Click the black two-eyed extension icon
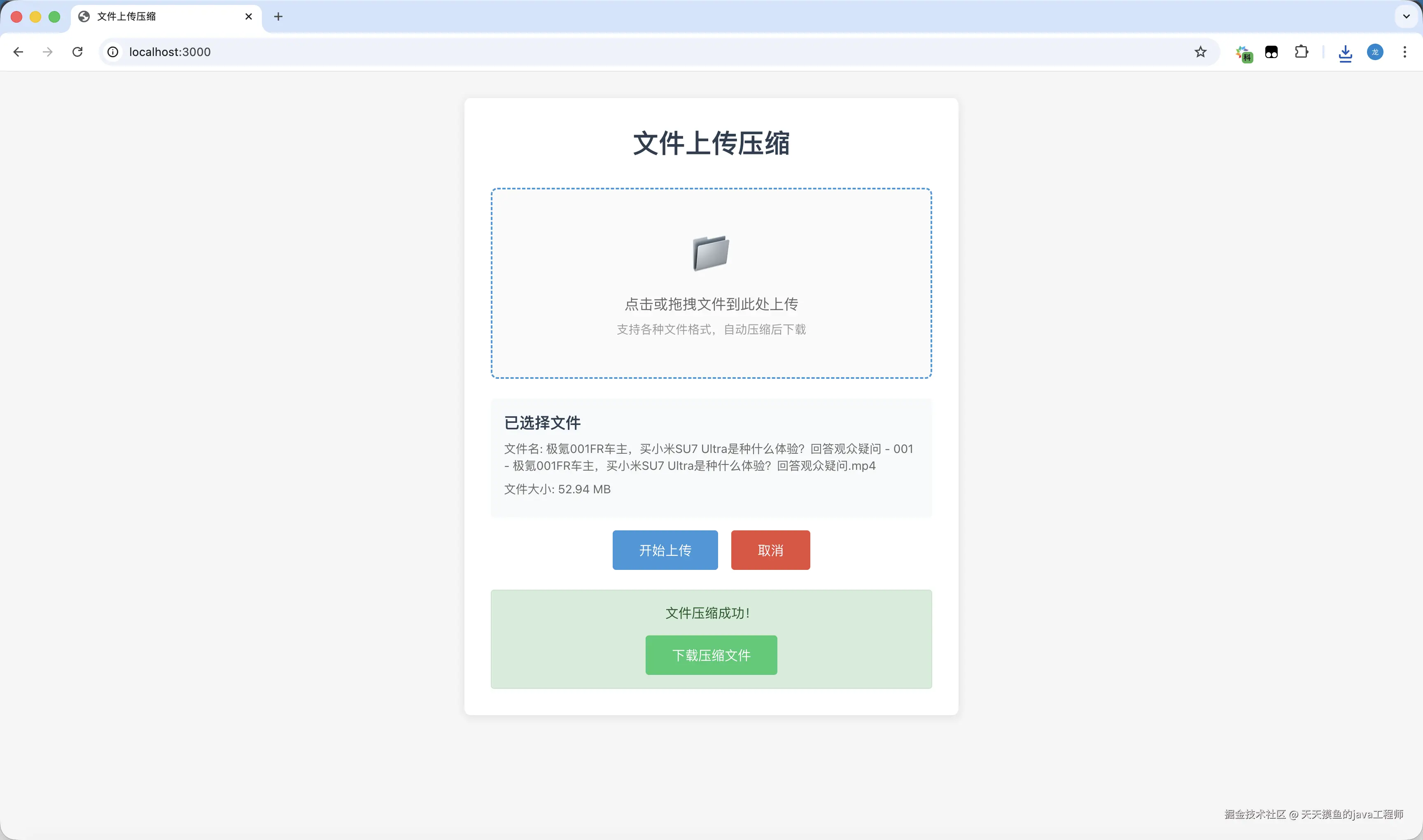The image size is (1423, 840). 1271,52
